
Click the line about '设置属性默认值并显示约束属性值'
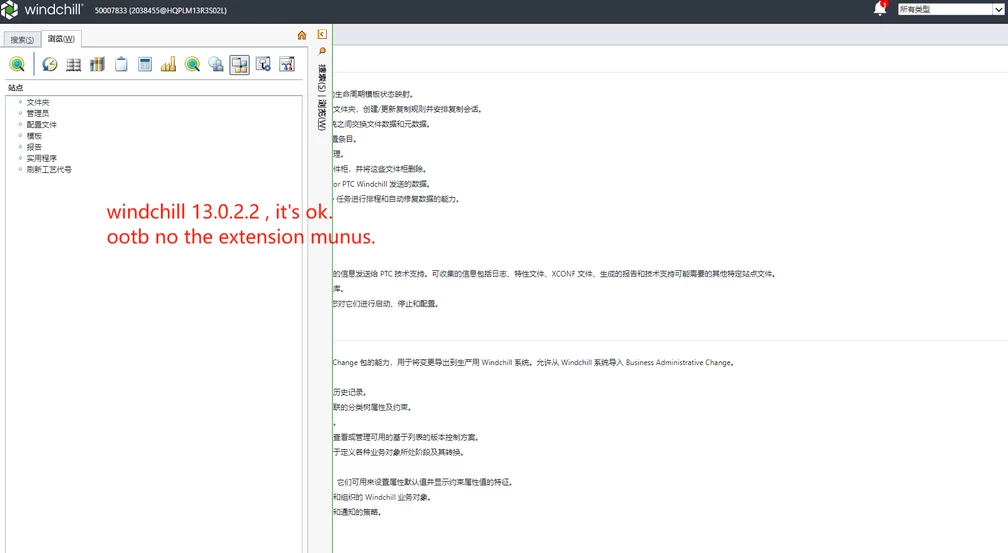click(x=424, y=482)
